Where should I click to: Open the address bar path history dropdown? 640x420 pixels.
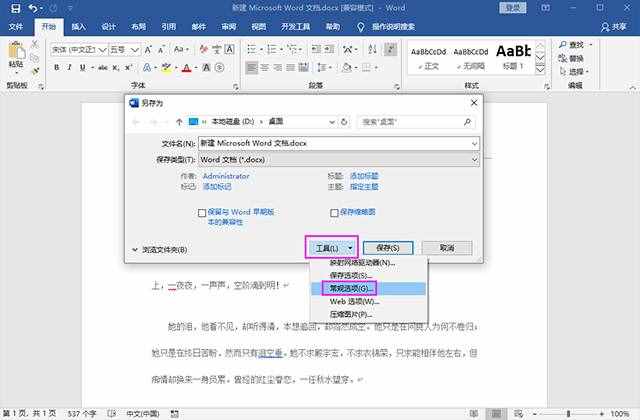tap(332, 122)
